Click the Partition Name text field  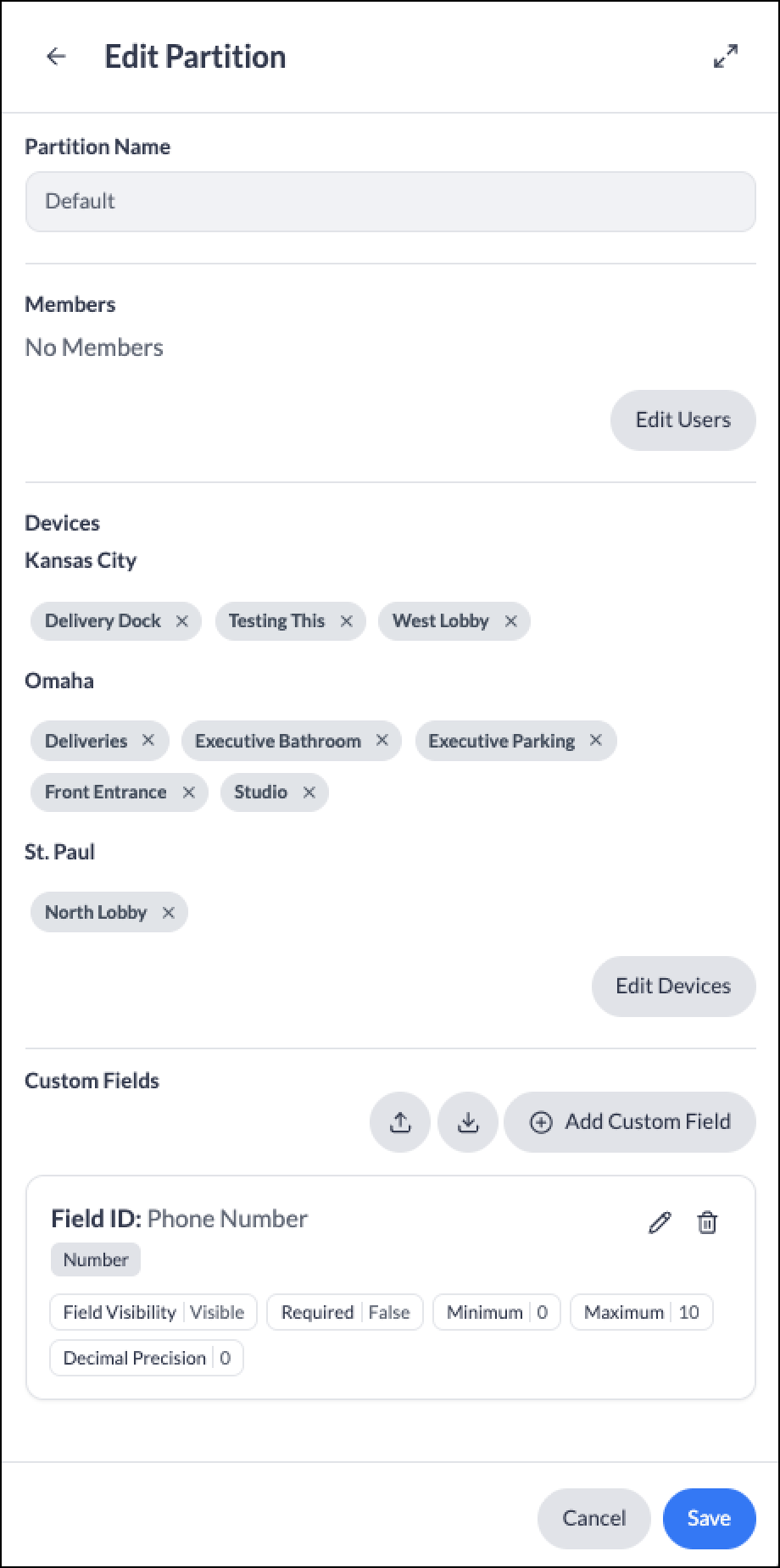[x=390, y=202]
